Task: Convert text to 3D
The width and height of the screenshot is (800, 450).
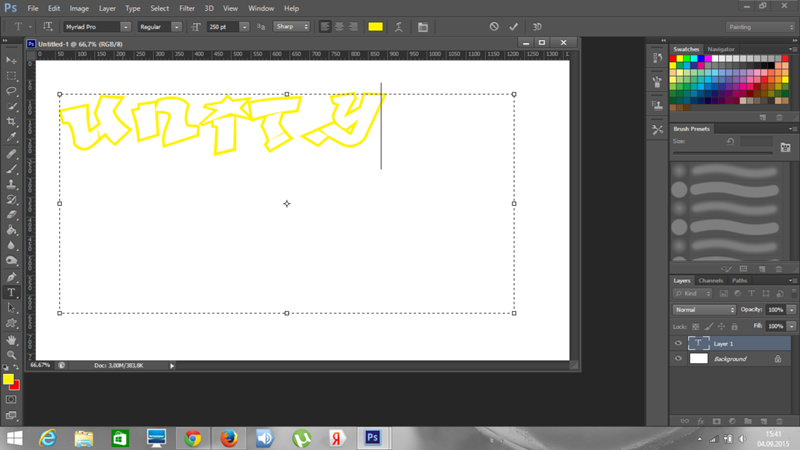Action: [x=537, y=27]
